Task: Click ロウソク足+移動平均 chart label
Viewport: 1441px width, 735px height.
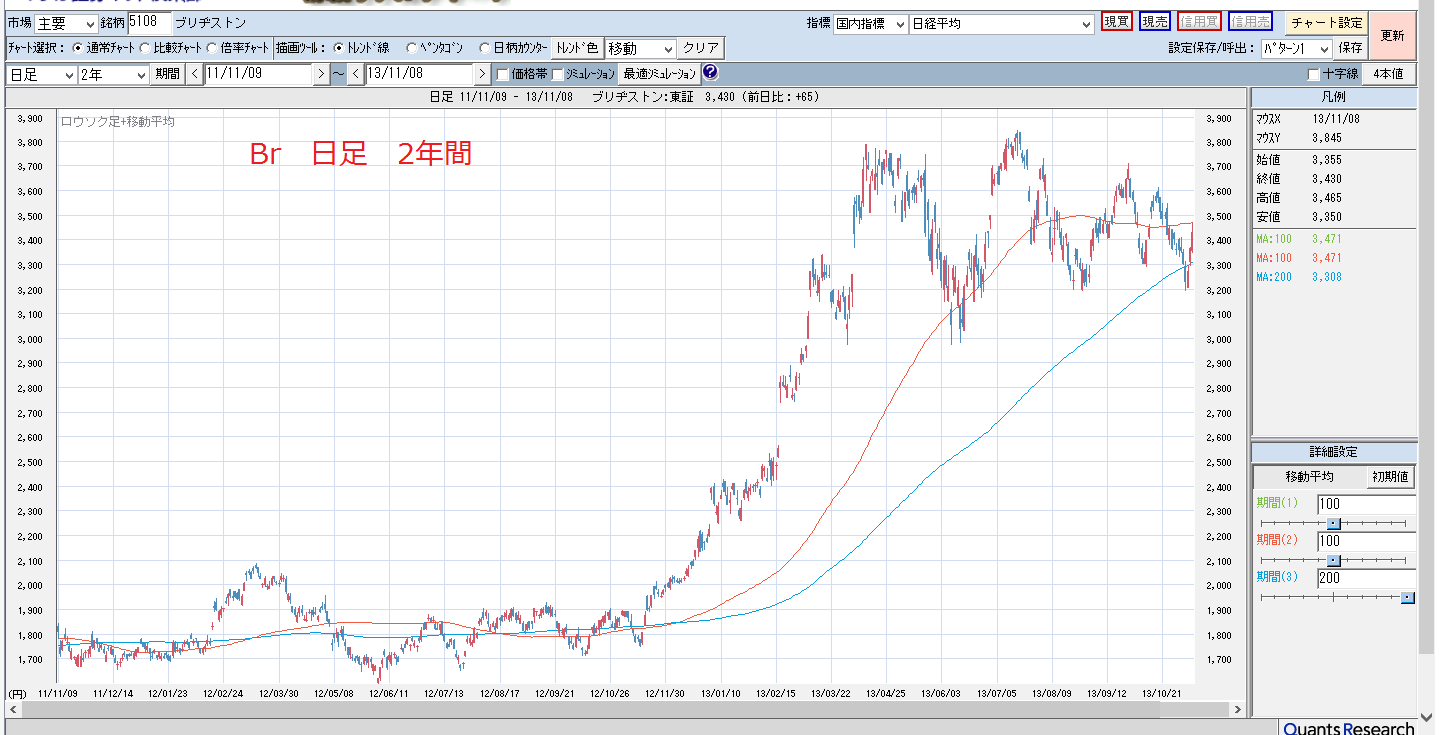Action: pos(118,121)
